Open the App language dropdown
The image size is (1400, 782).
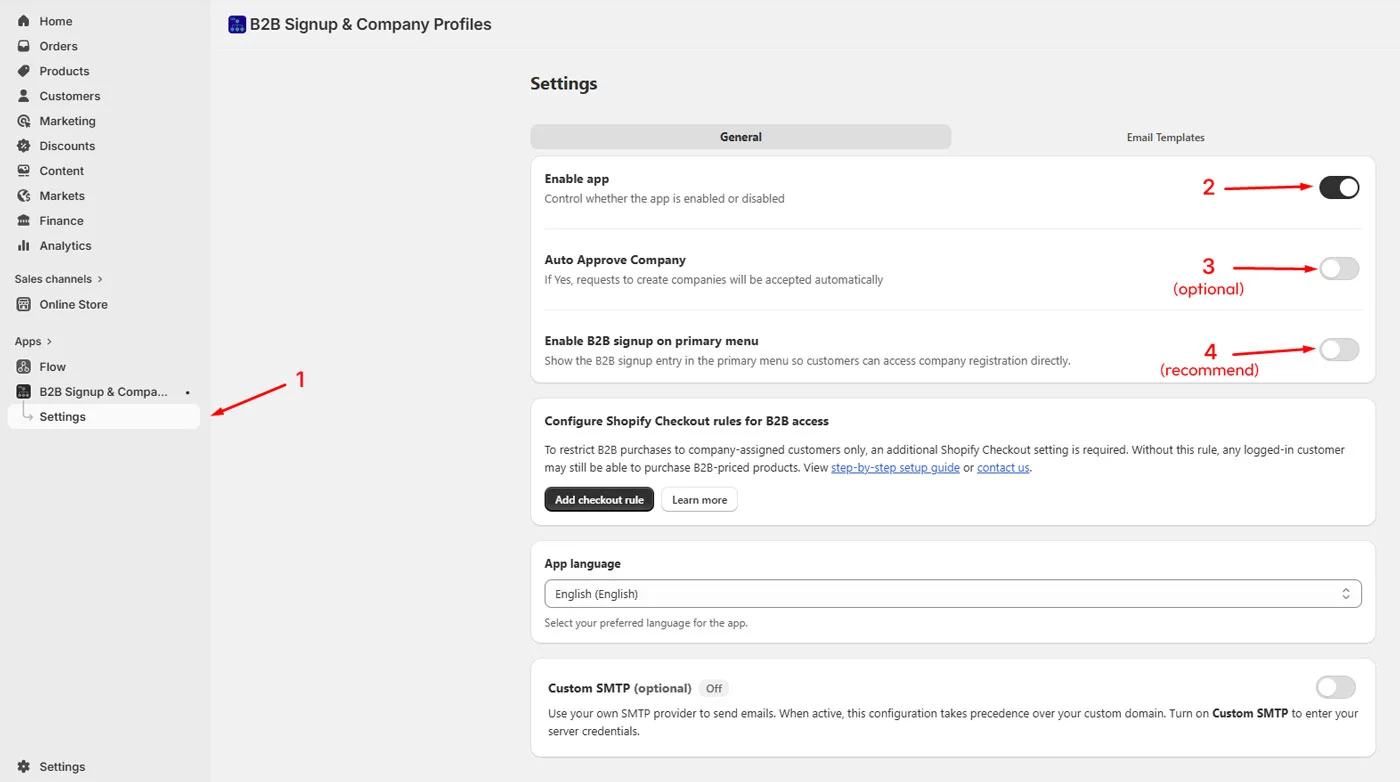pos(953,593)
